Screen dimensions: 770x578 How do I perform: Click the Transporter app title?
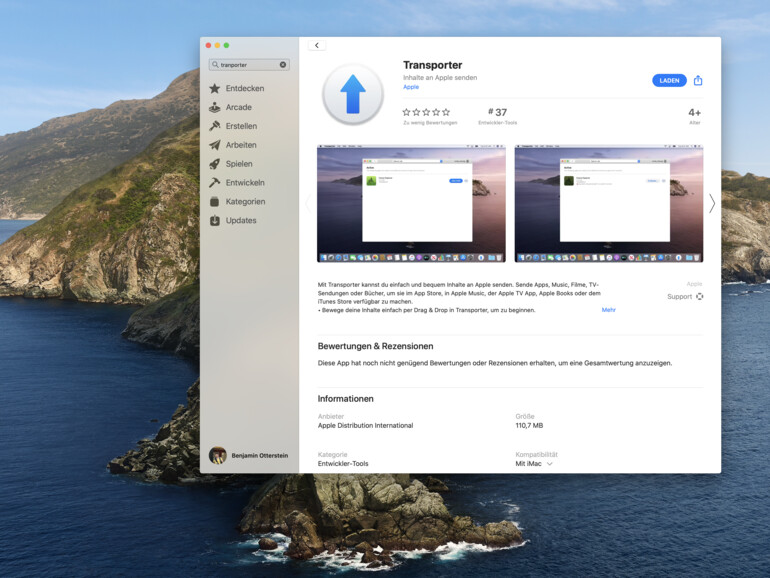pyautogui.click(x=433, y=65)
